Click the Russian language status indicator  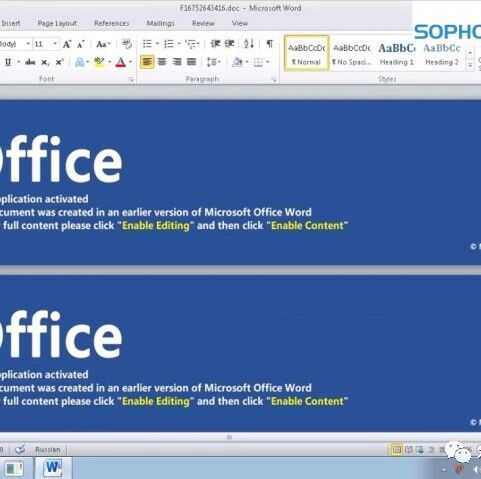(x=48, y=450)
